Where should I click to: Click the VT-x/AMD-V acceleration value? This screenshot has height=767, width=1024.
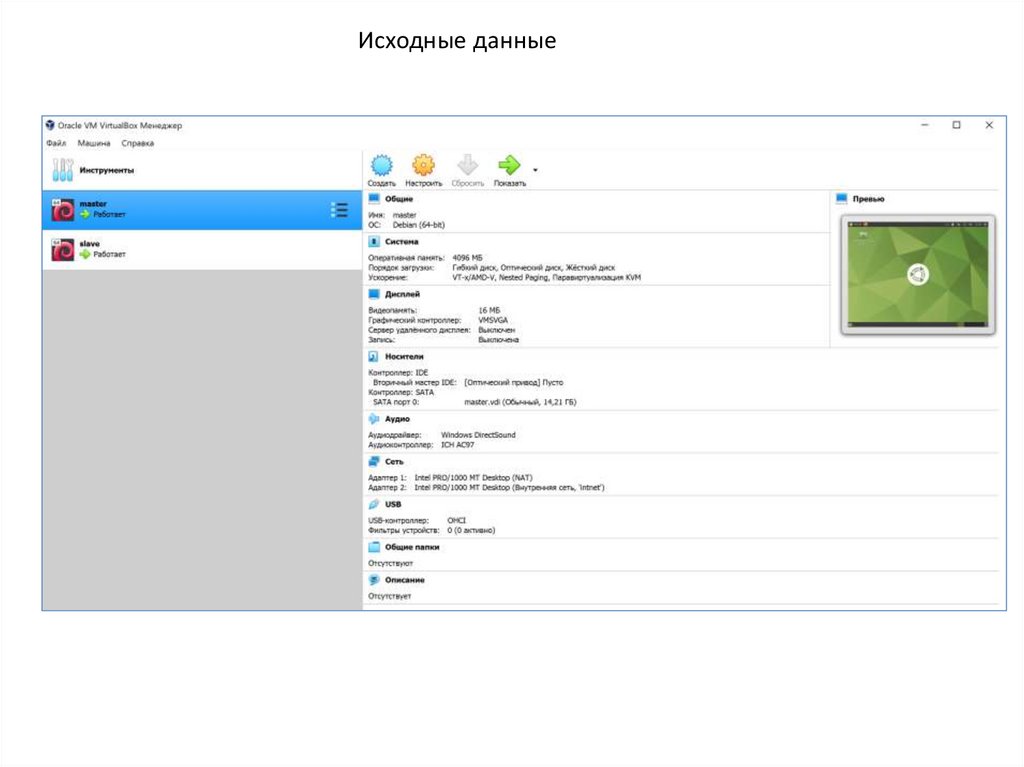click(x=546, y=278)
